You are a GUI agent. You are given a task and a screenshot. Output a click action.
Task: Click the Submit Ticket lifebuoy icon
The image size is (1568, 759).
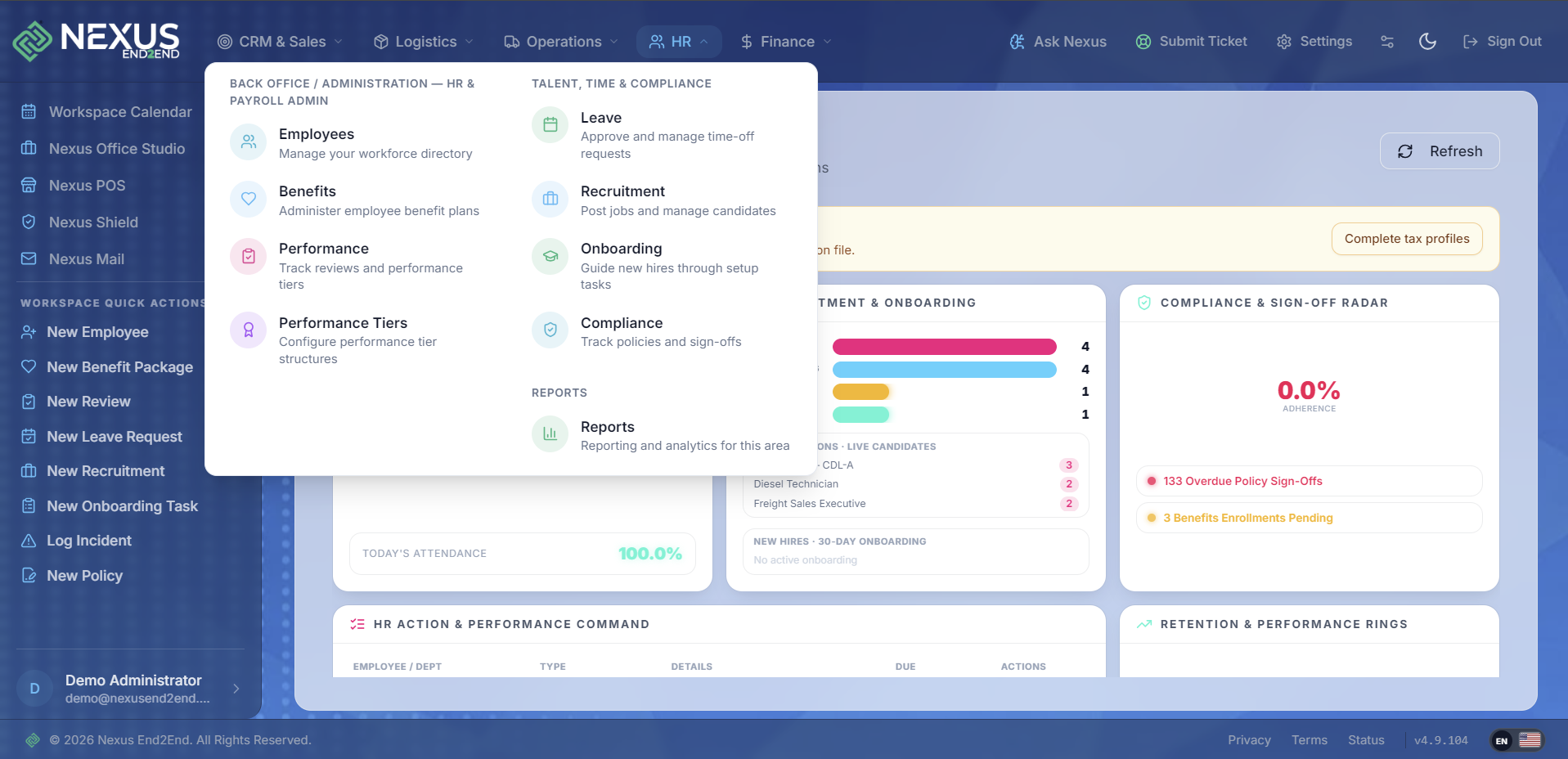pos(1143,42)
